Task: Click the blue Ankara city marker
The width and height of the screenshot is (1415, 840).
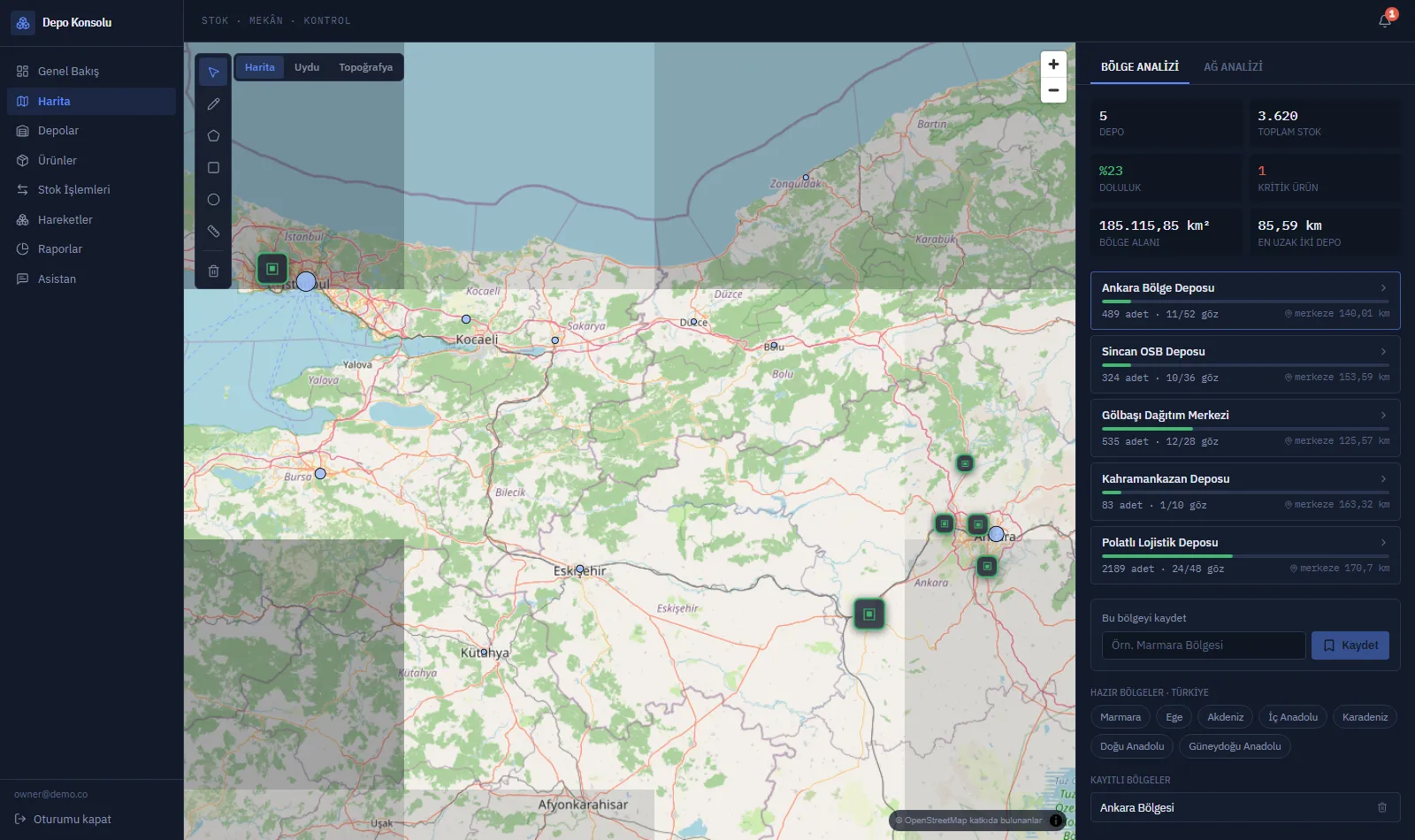Action: [996, 534]
